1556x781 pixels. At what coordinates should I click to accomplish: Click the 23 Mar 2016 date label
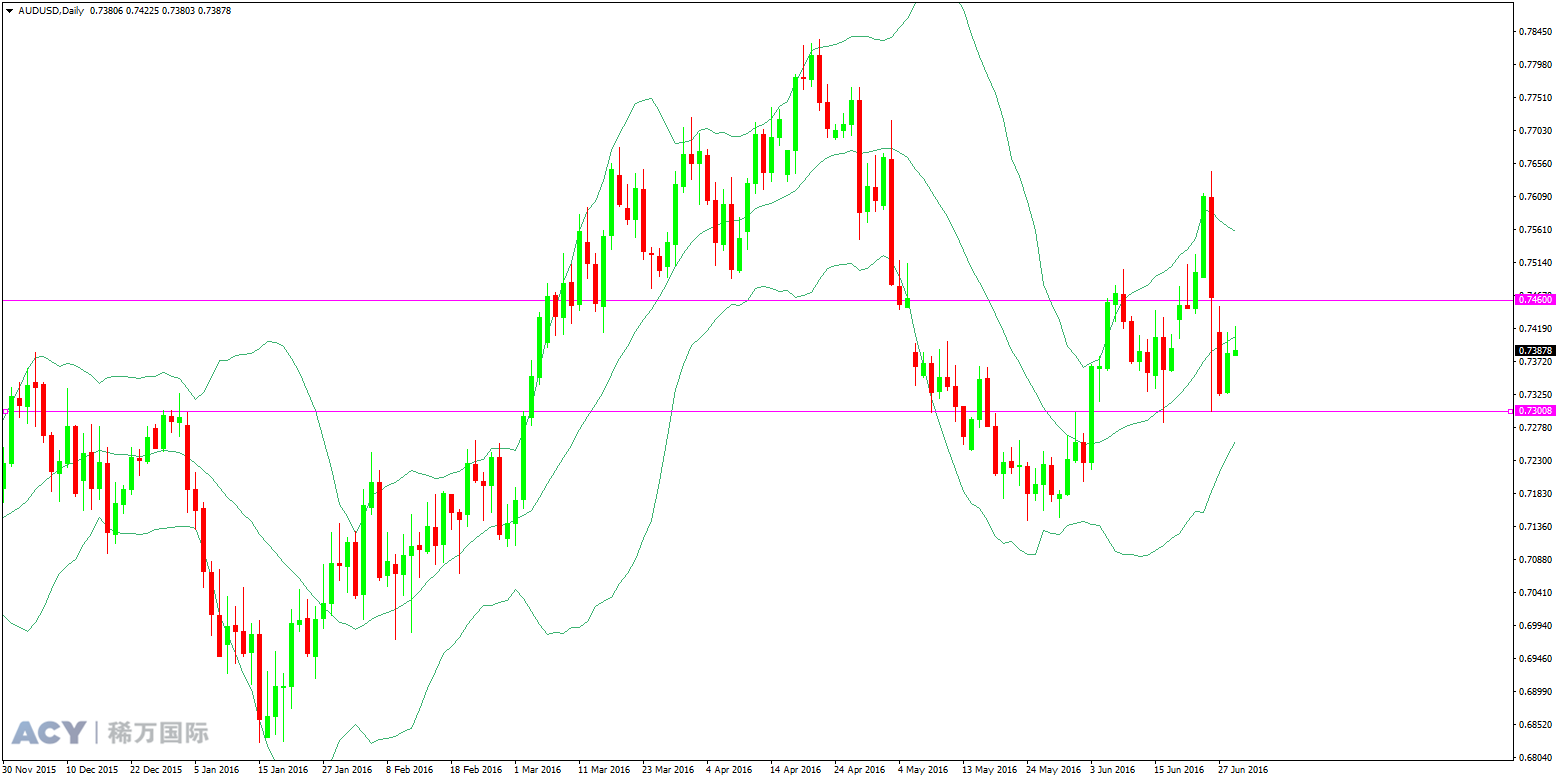point(668,771)
